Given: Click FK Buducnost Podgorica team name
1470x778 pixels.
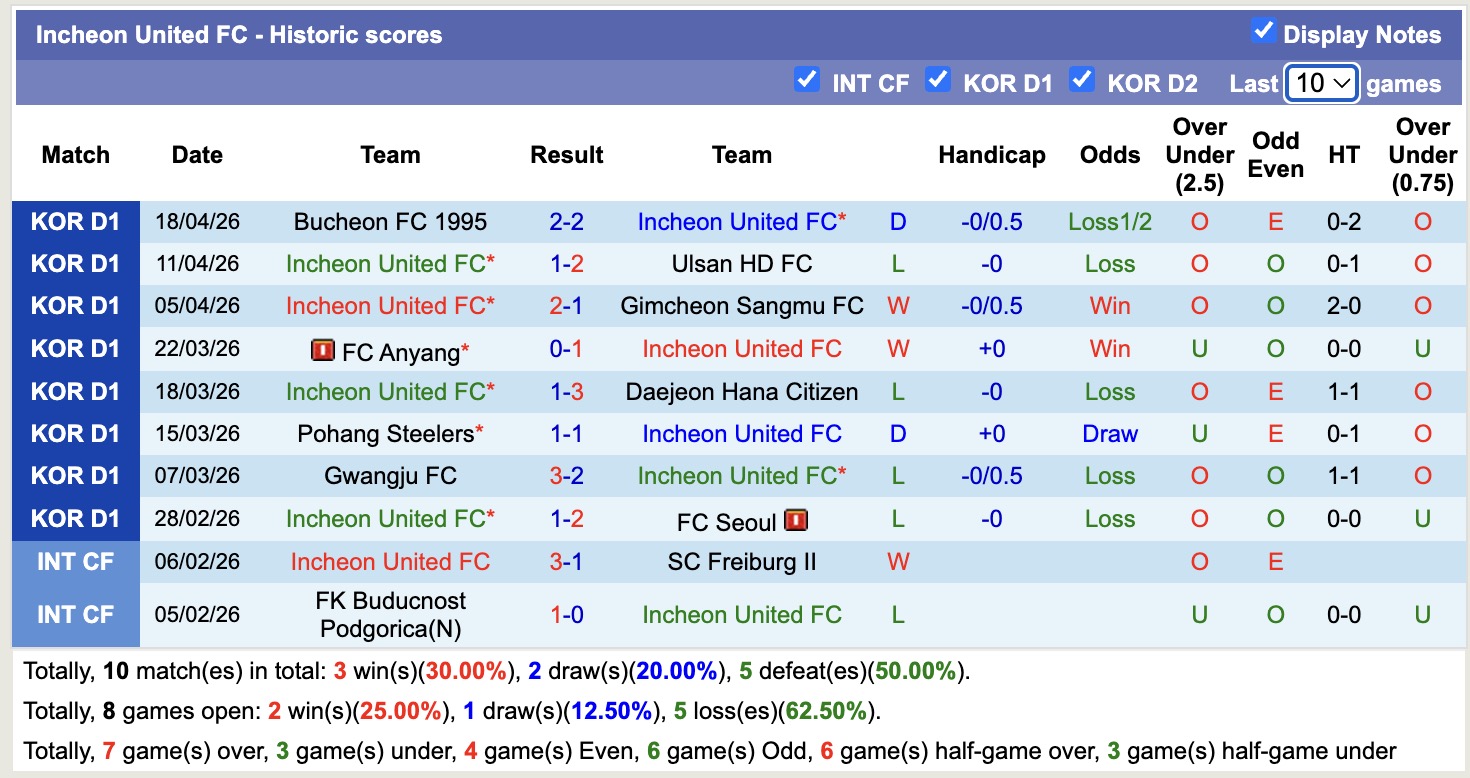Looking at the screenshot, I should click(x=390, y=613).
